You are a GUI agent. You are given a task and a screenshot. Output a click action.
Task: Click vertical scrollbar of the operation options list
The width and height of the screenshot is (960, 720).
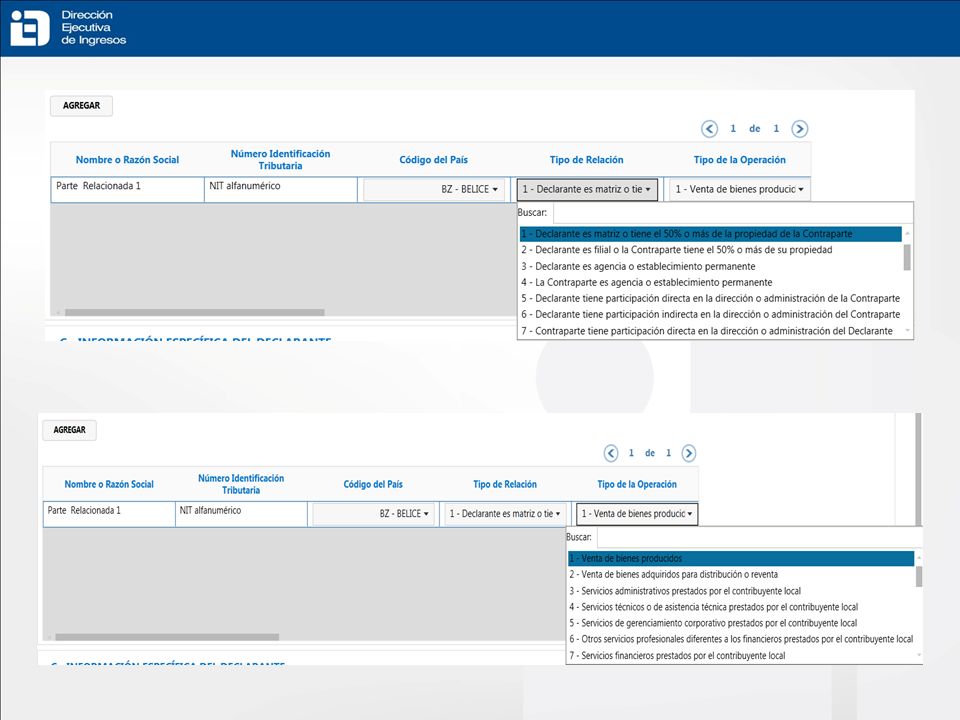tap(919, 577)
